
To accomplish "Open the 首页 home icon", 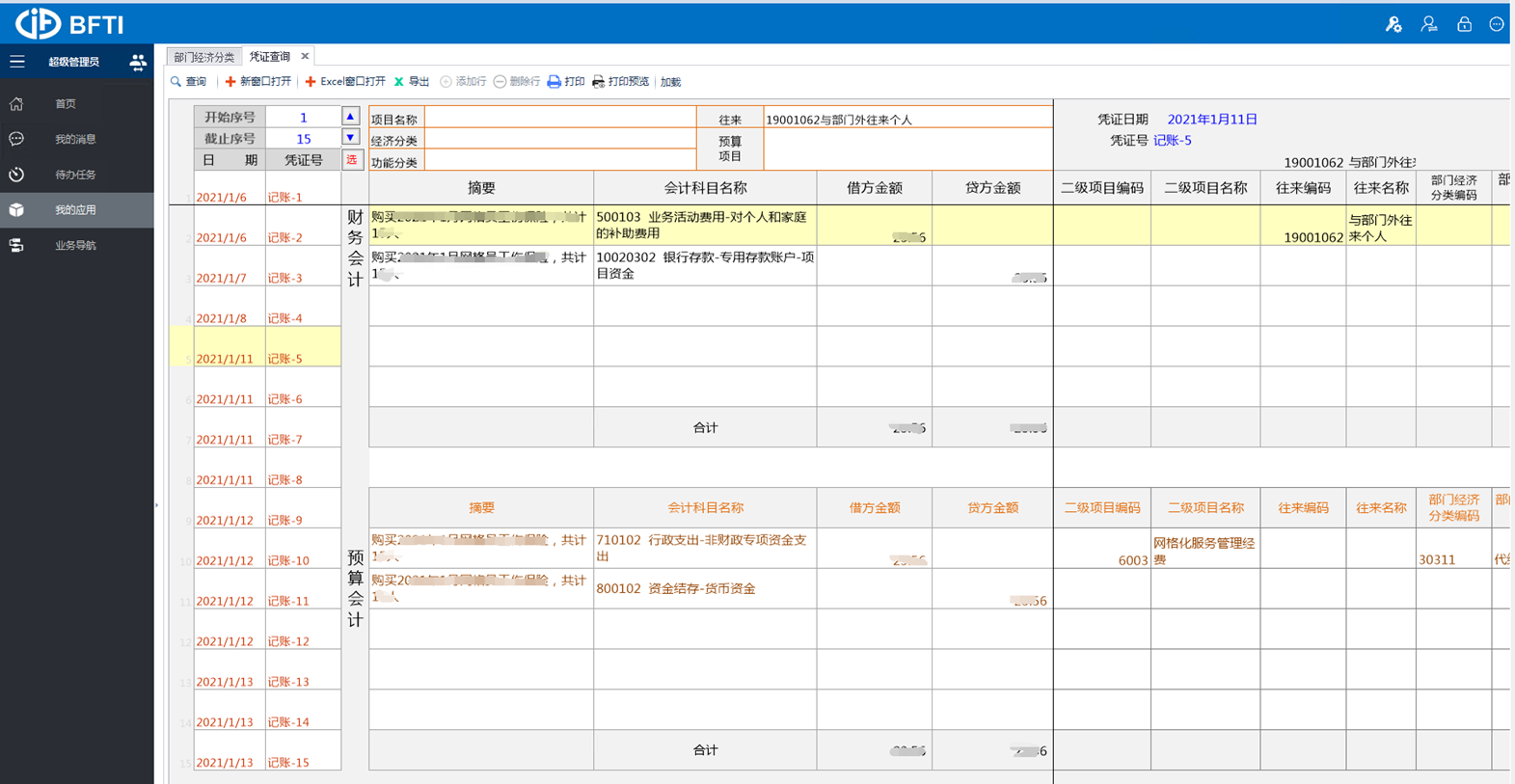I will (16, 103).
